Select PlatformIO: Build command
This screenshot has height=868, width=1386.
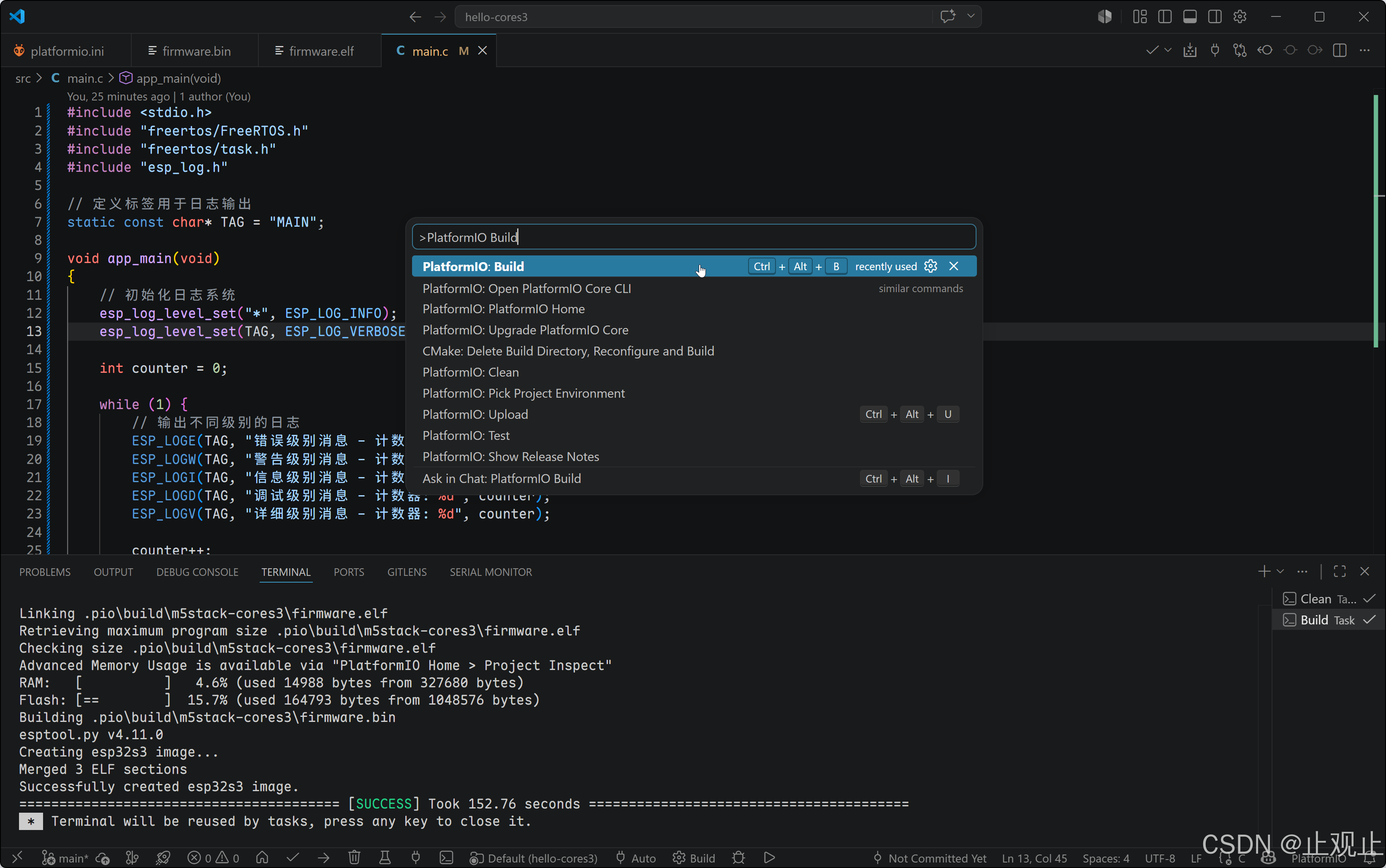[x=694, y=266]
